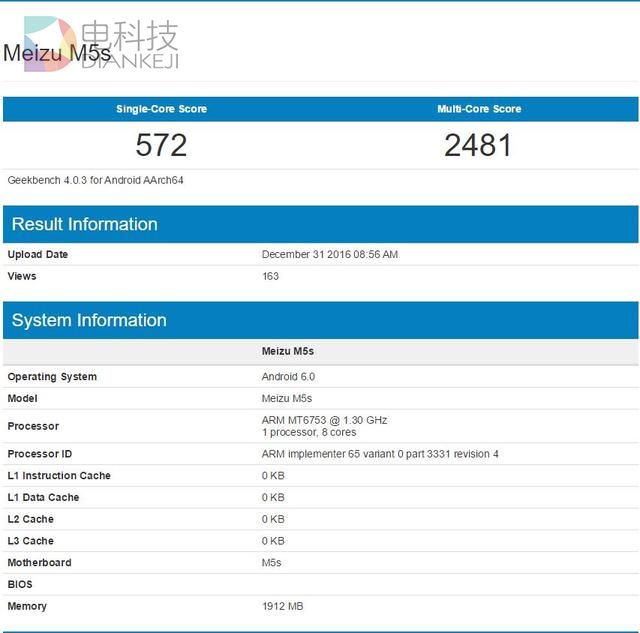Screen dimensions: 640x633
Task: Select the December 31 2016 08:56 AM value
Action: click(330, 254)
